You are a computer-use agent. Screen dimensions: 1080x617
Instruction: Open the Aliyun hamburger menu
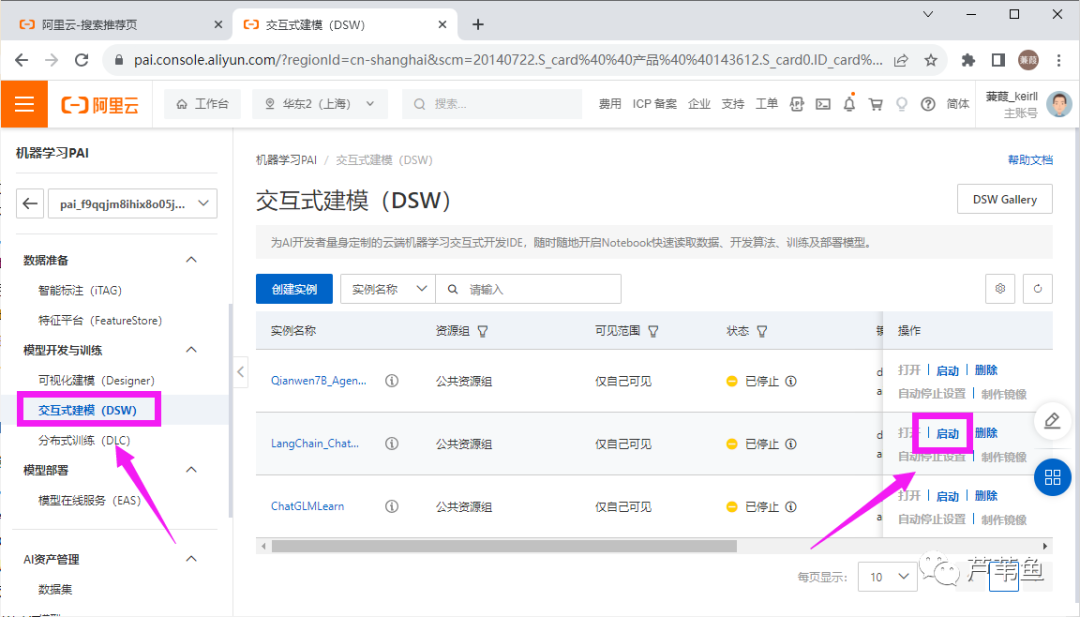coord(24,104)
